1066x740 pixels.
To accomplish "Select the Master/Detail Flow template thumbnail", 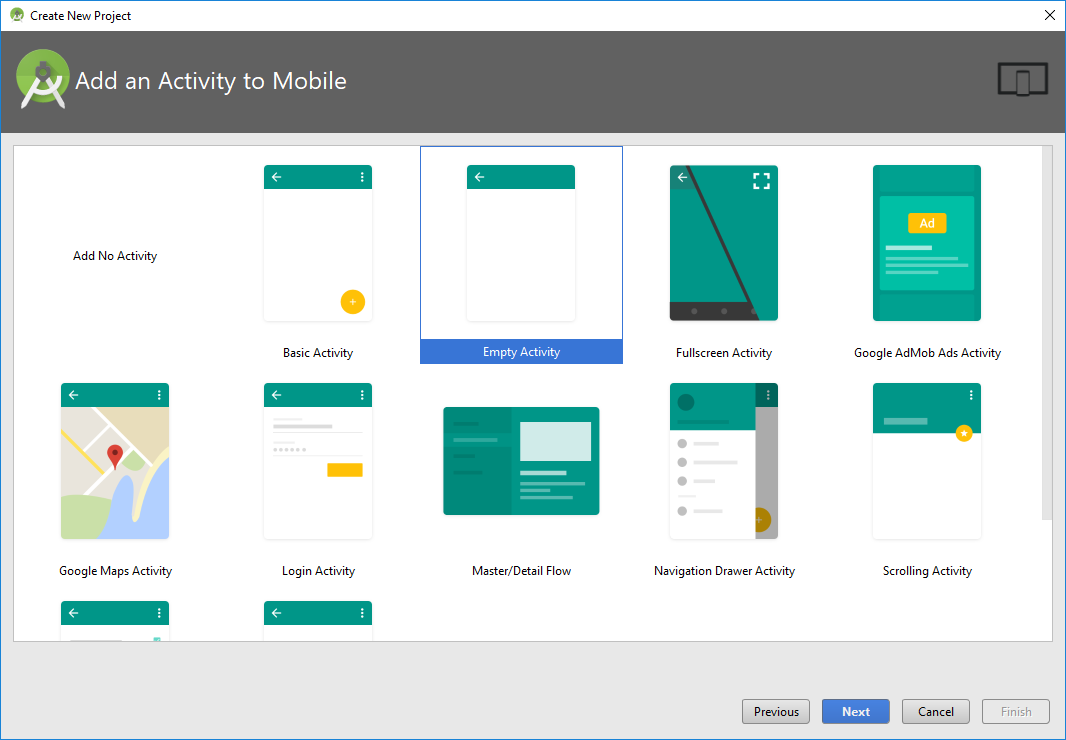I will 521,461.
